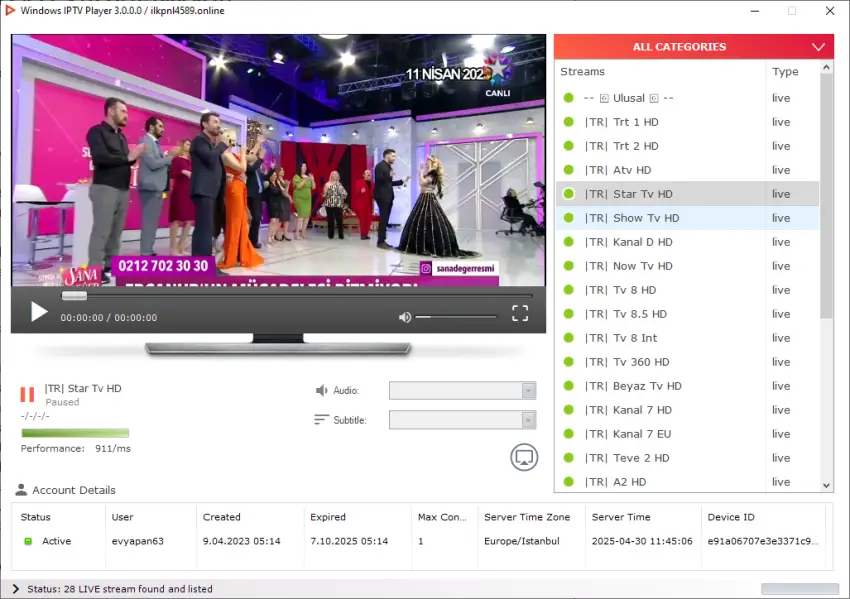Select the Tv 8.5 HD stream

click(687, 314)
